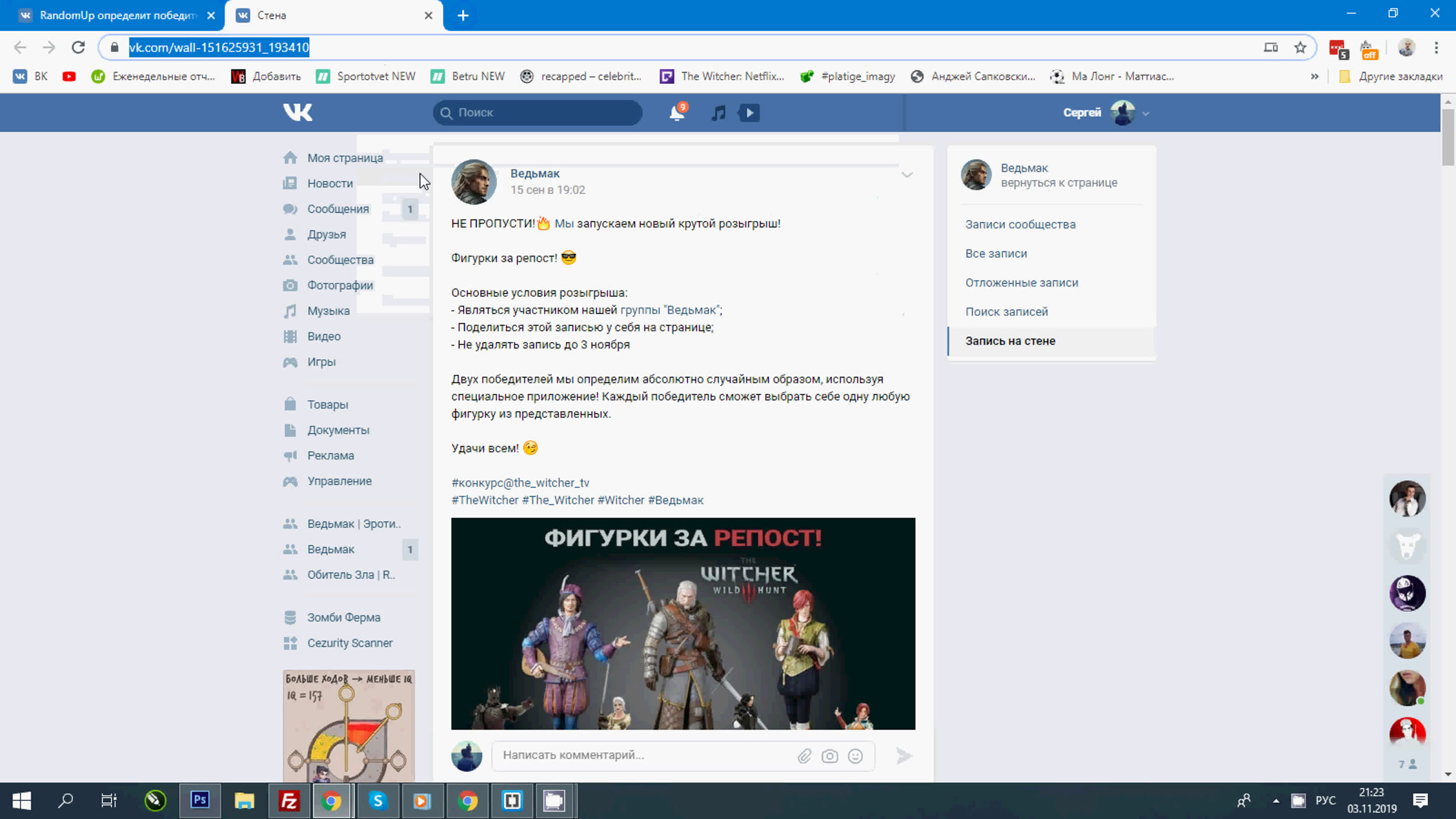Bookmark this page with the star
The width and height of the screenshot is (1456, 819).
[1300, 48]
